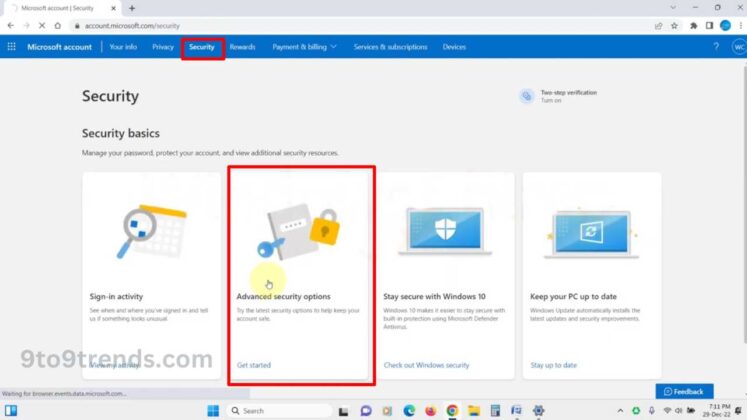
Task: Open the help question mark icon
Action: tap(716, 47)
